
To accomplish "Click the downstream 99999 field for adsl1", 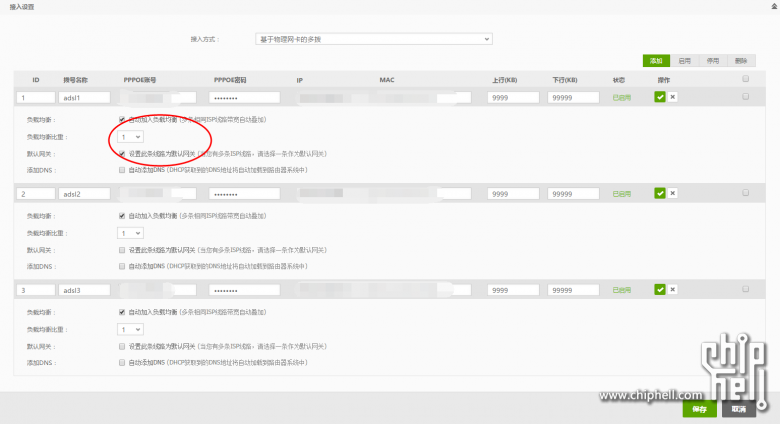I will click(x=574, y=98).
